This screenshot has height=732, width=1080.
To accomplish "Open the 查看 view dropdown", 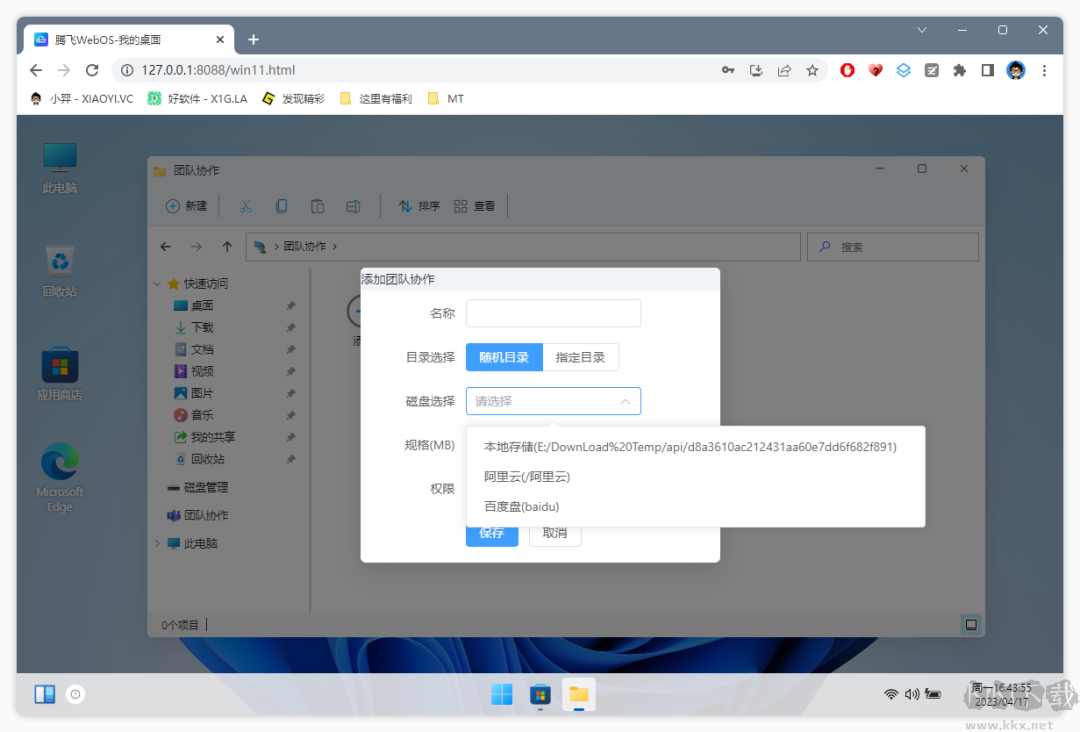I will [475, 206].
